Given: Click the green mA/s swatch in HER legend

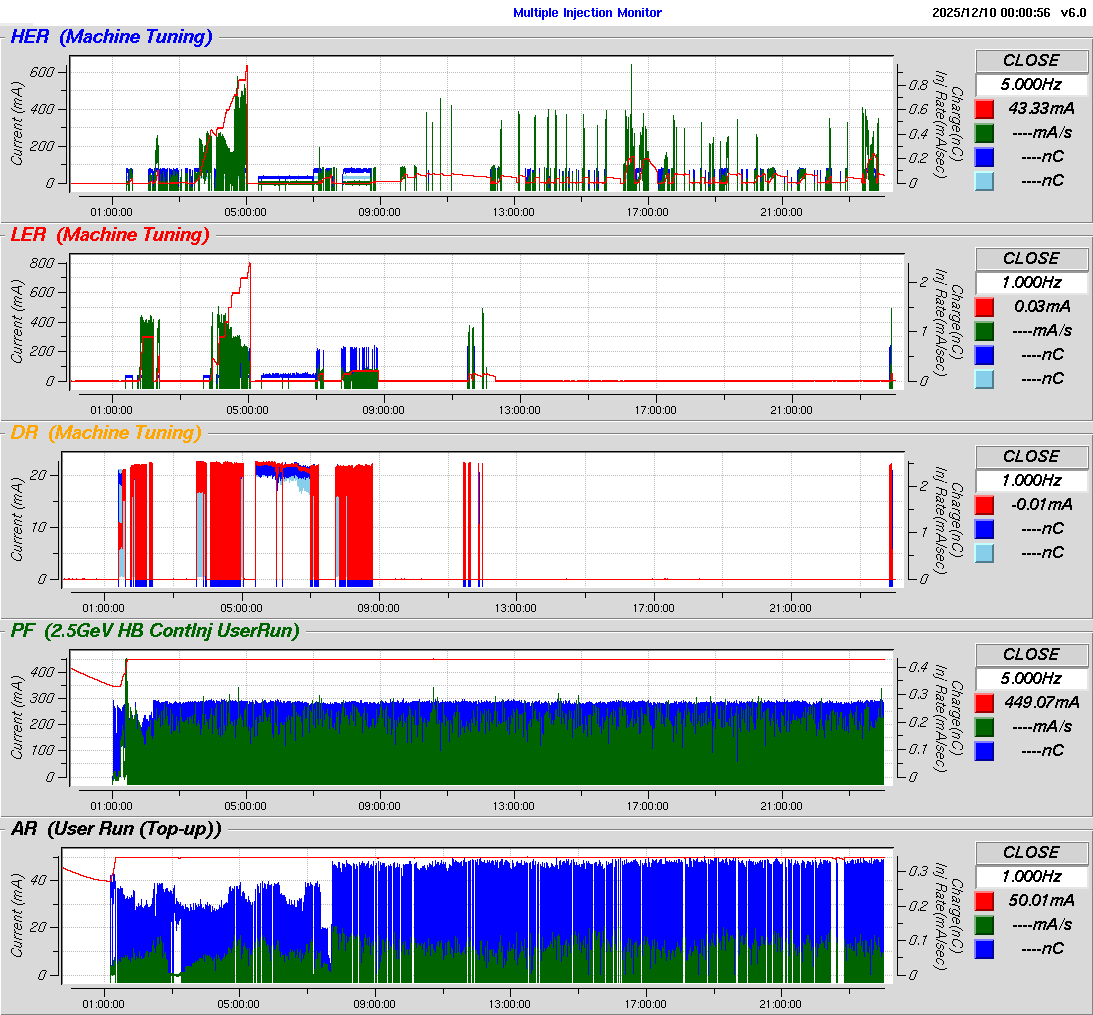Looking at the screenshot, I should pyautogui.click(x=985, y=133).
